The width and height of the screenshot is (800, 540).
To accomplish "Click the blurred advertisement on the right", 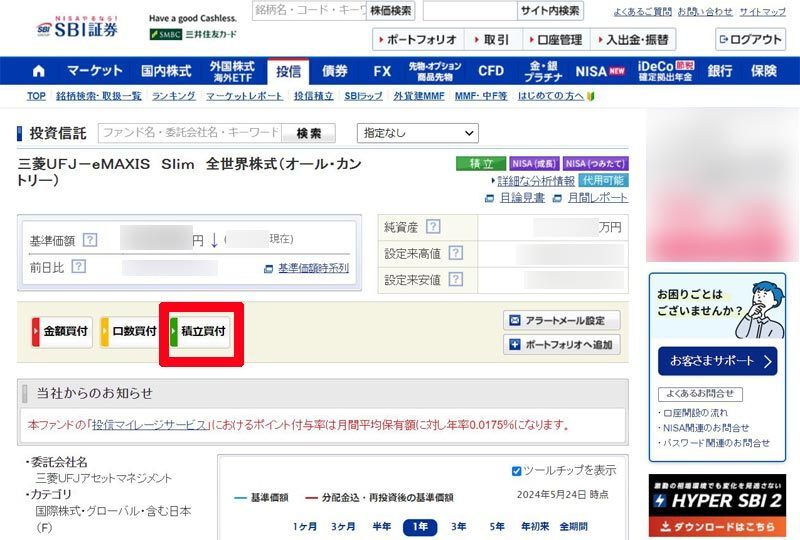I will click(x=722, y=185).
